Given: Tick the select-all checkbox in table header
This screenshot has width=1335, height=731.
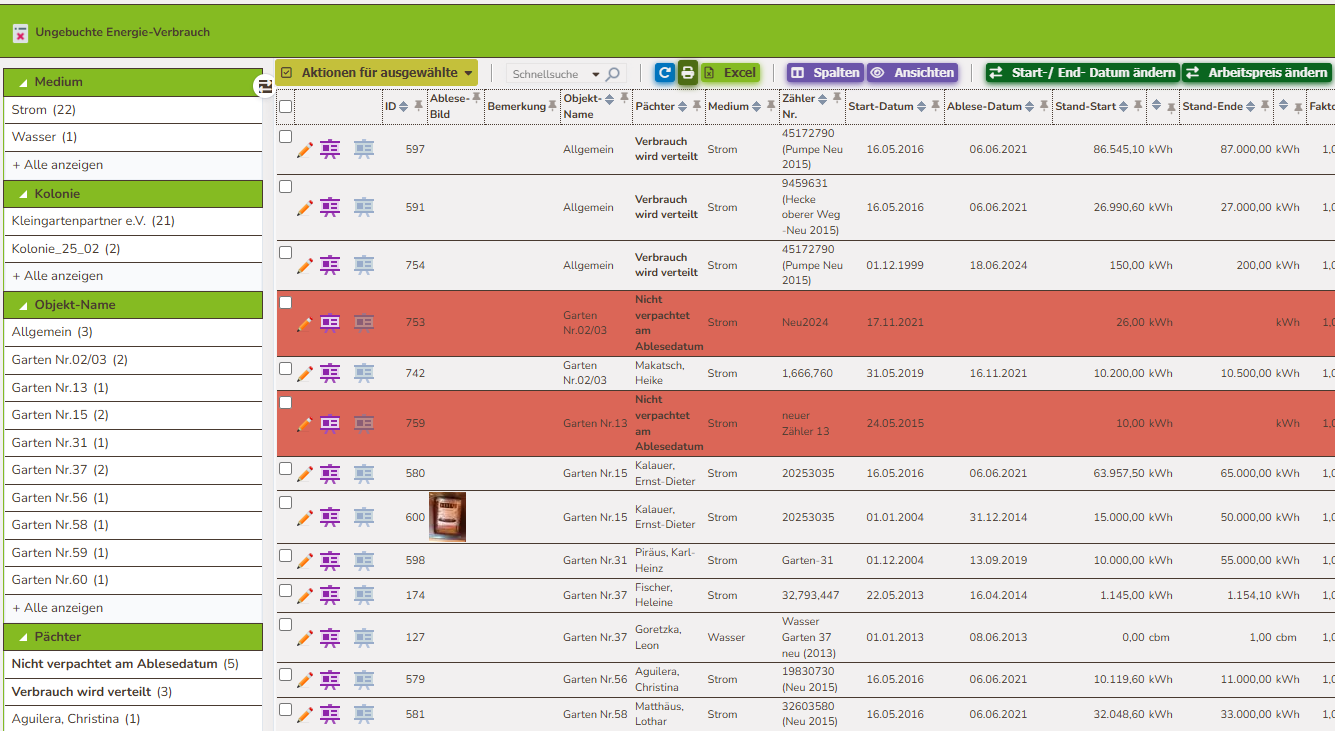Looking at the screenshot, I should pos(286,106).
